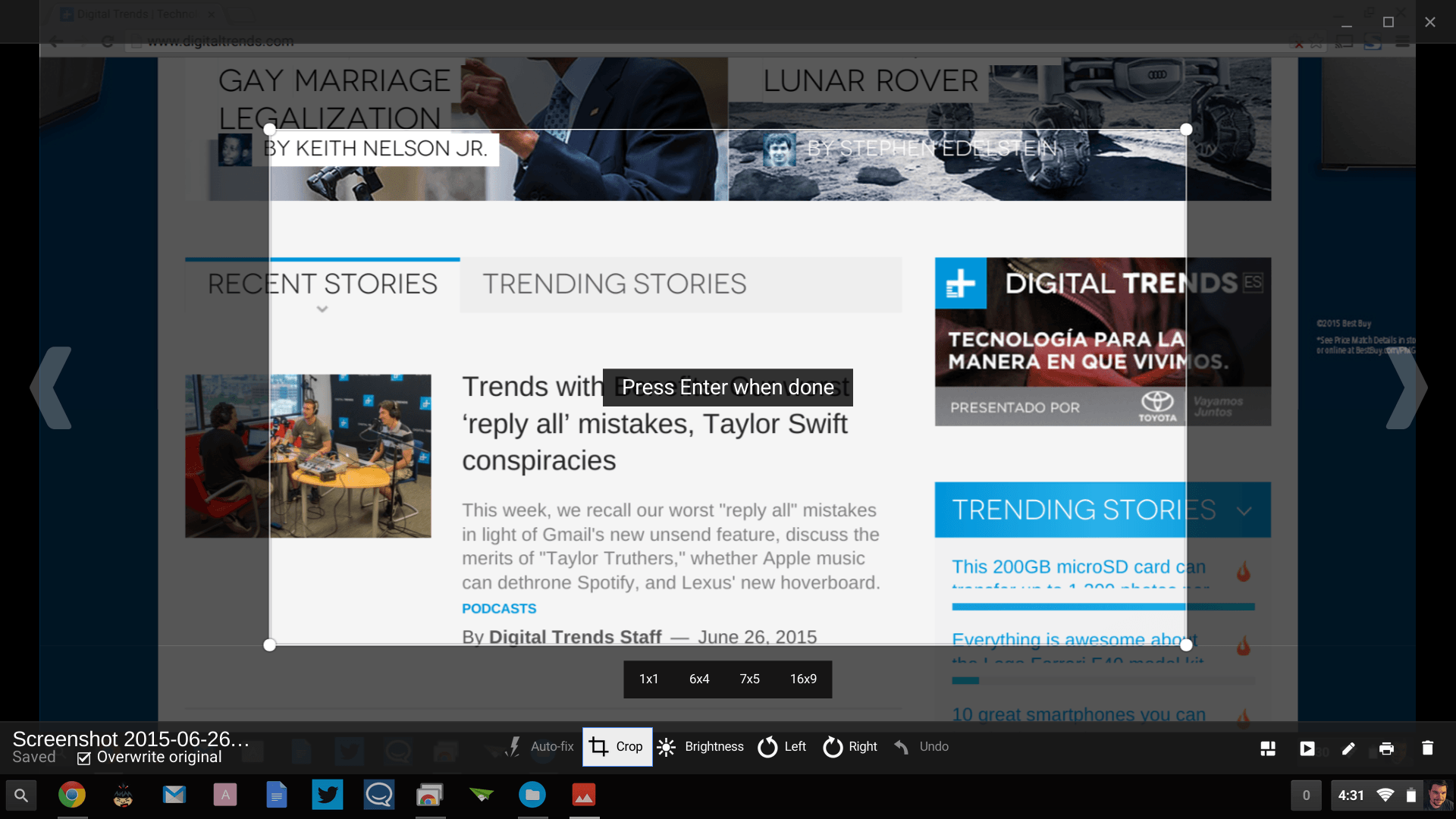Rotate the image Right
This screenshot has height=819, width=1456.
849,747
